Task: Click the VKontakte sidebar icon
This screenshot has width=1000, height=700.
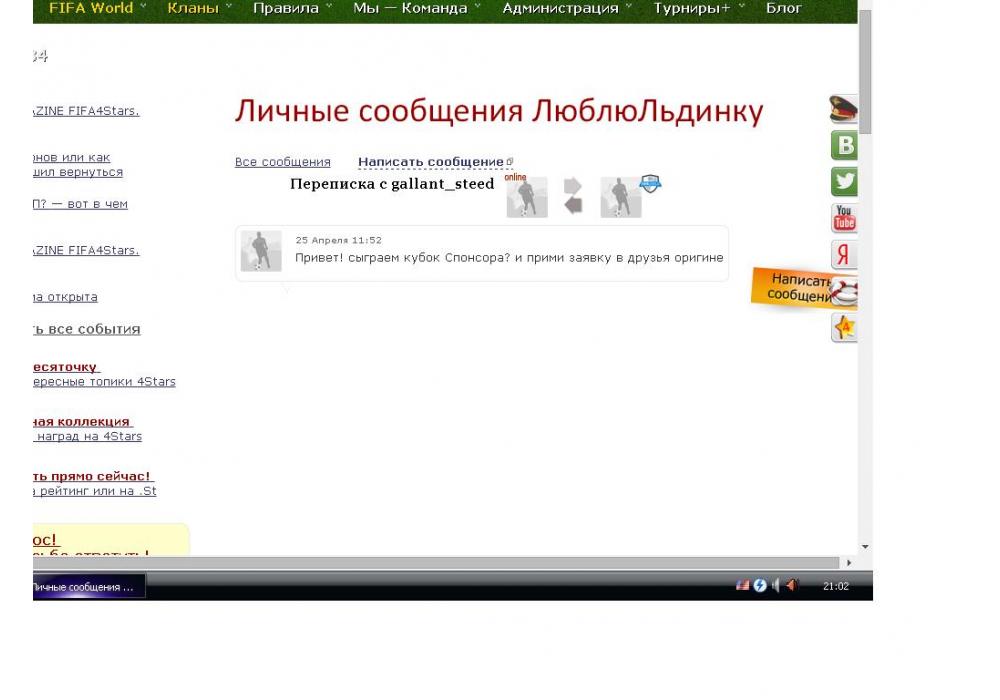Action: point(844,146)
